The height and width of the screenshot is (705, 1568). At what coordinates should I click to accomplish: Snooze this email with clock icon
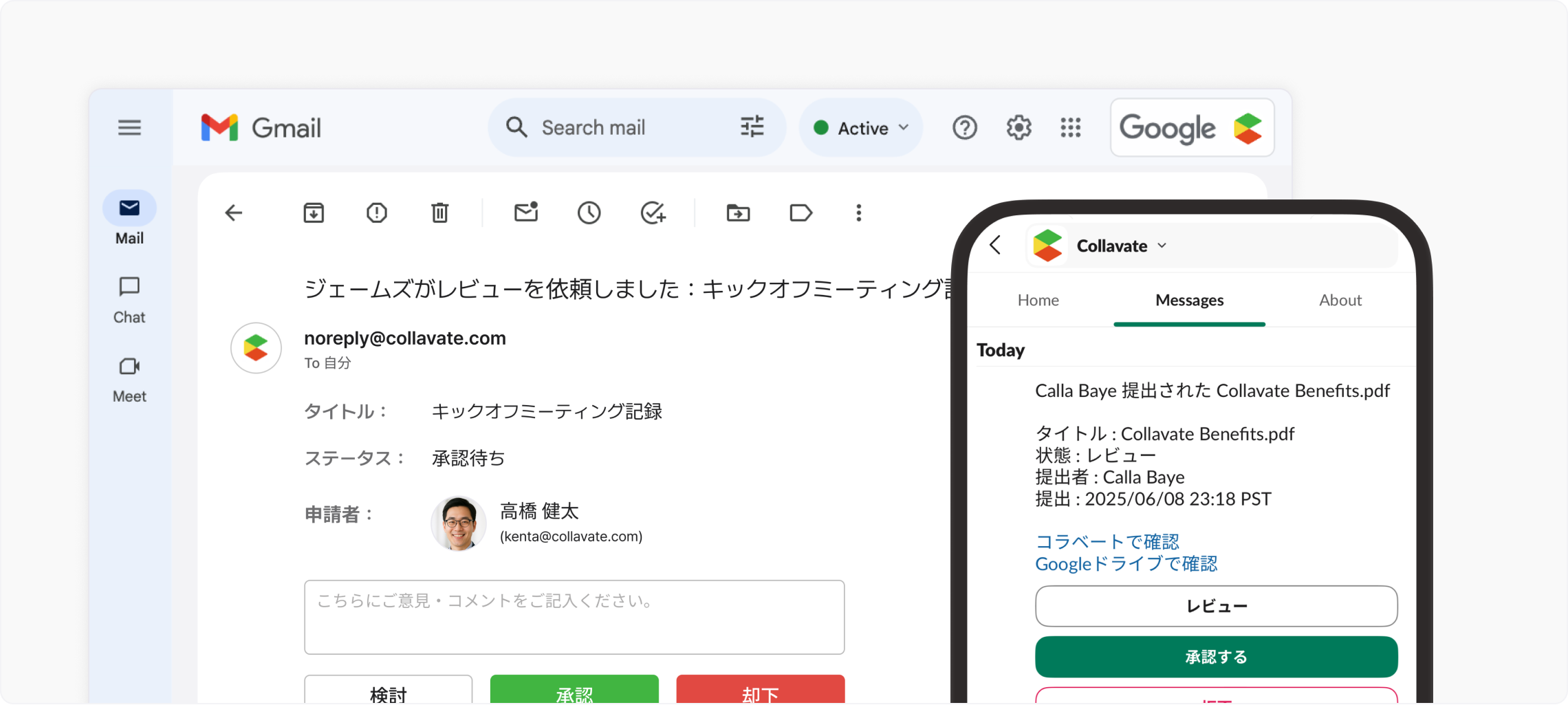[x=589, y=213]
